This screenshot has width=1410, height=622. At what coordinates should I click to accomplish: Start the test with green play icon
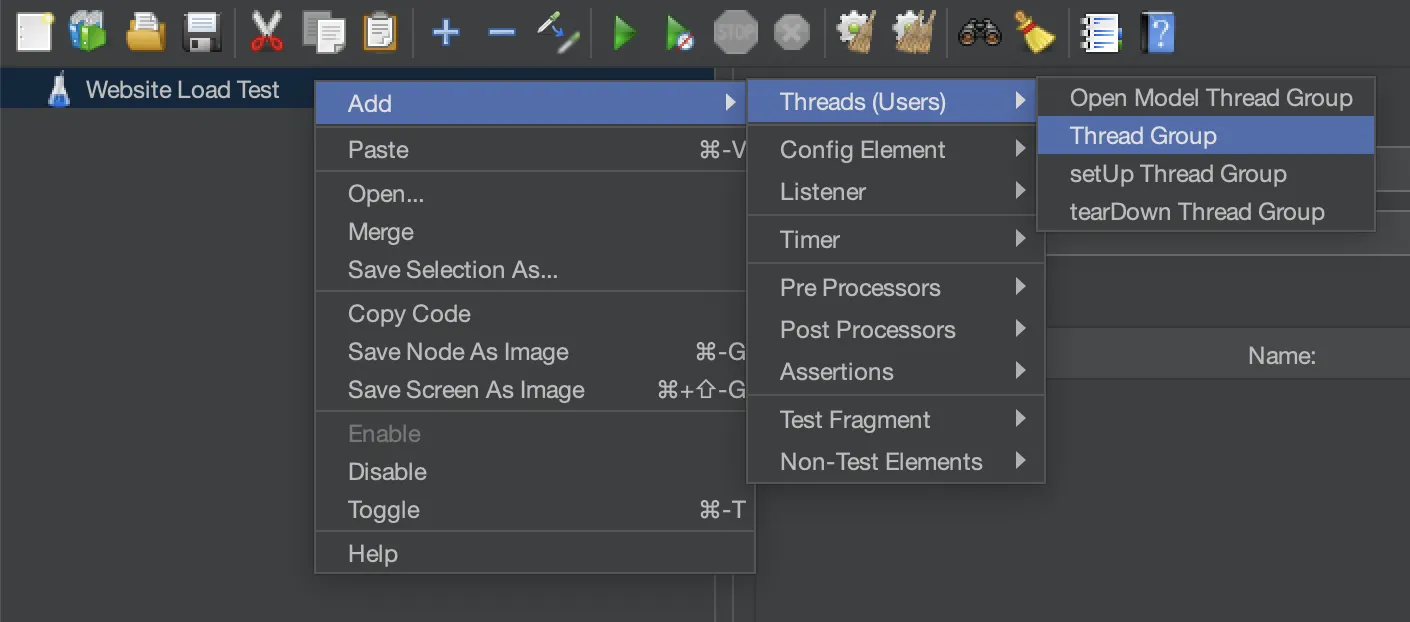click(625, 34)
